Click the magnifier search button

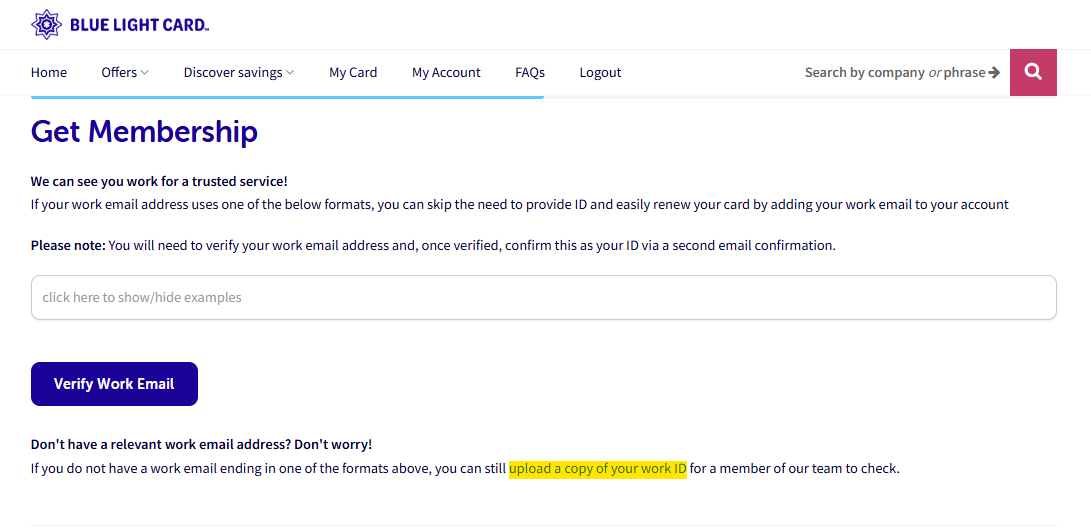1033,72
